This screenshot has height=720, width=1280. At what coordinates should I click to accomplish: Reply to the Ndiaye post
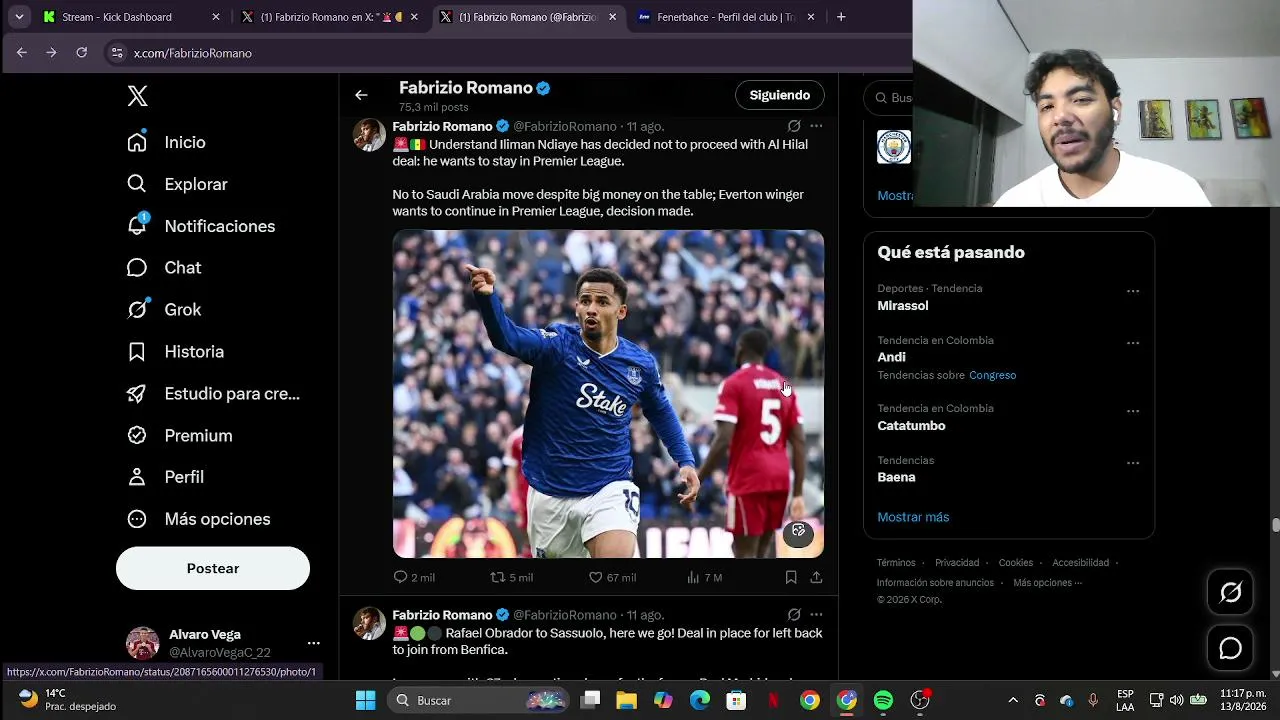414,577
